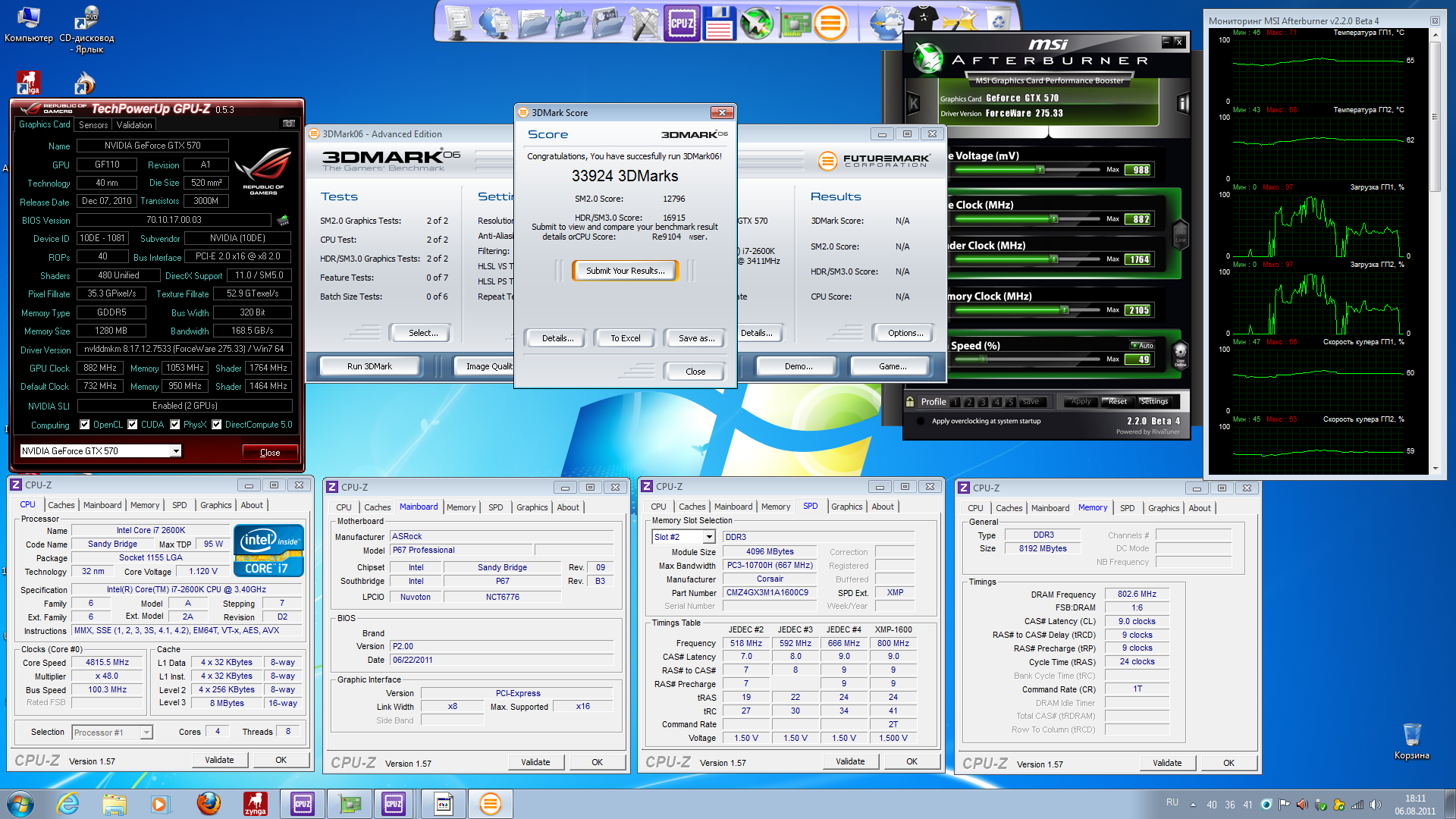Click the 3DMark Options... button
Screen dimensions: 1456x819
click(905, 333)
